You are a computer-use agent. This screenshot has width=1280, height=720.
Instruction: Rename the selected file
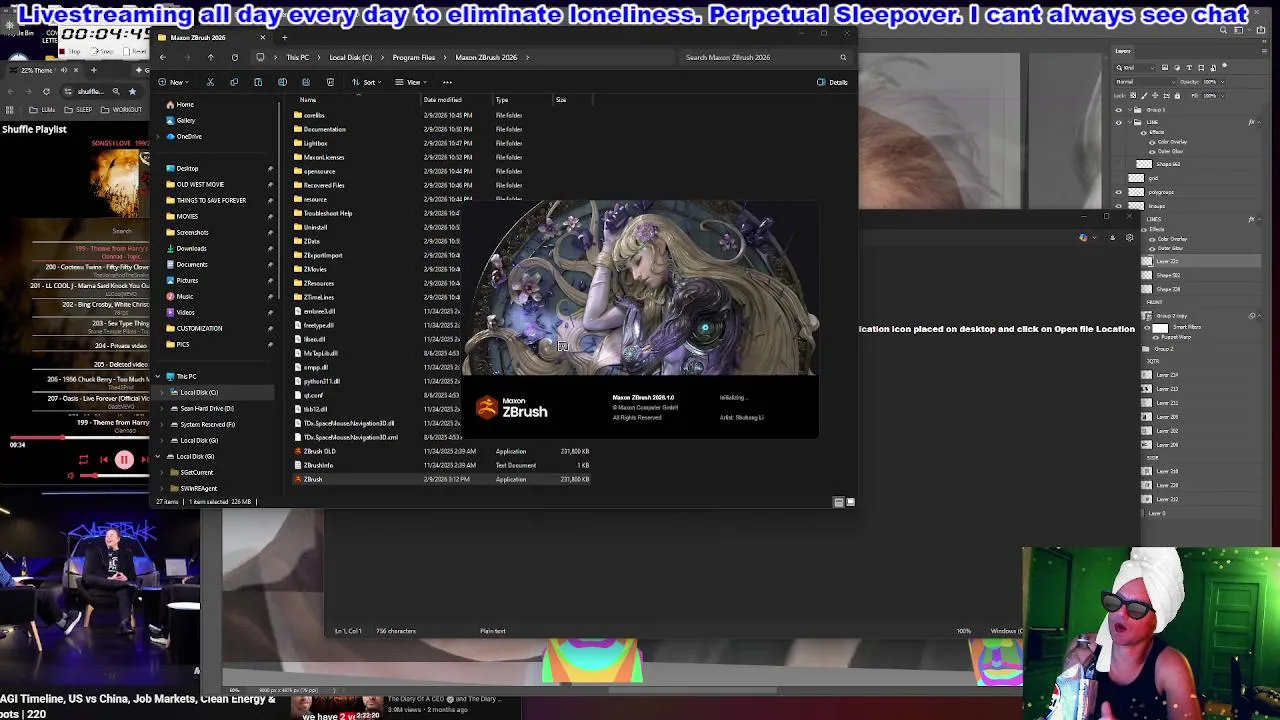[282, 82]
